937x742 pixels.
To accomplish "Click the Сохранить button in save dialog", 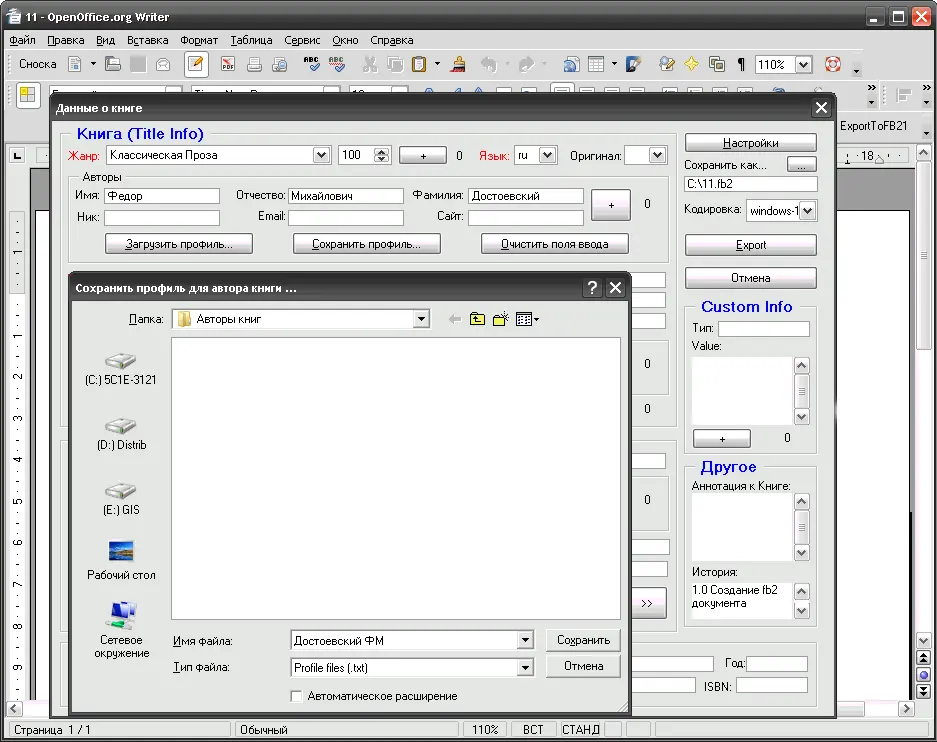I will 583,640.
